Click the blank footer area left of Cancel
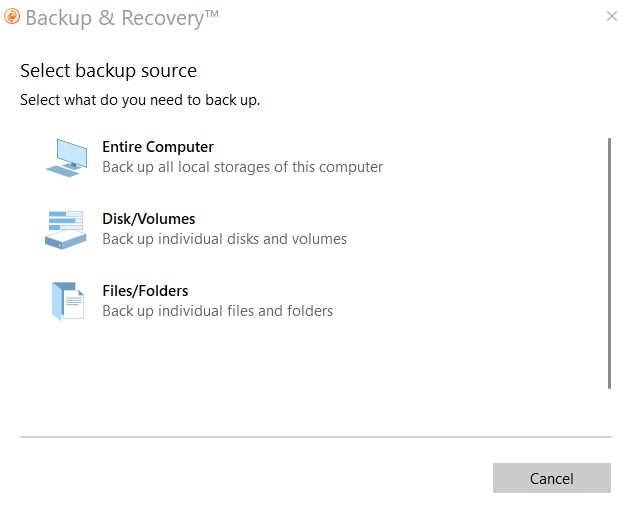The height and width of the screenshot is (515, 631). (x=250, y=478)
